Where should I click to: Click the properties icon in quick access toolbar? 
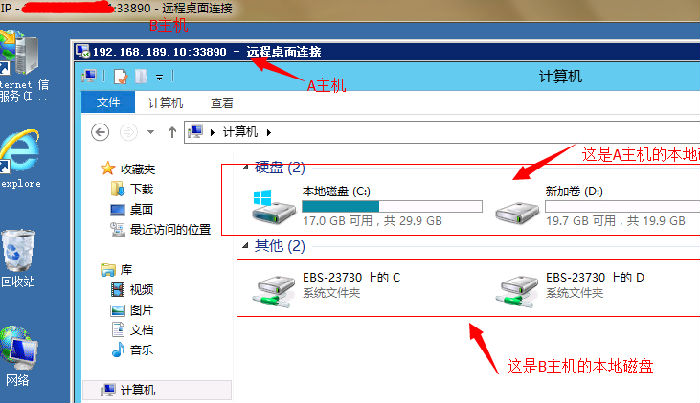click(121, 76)
